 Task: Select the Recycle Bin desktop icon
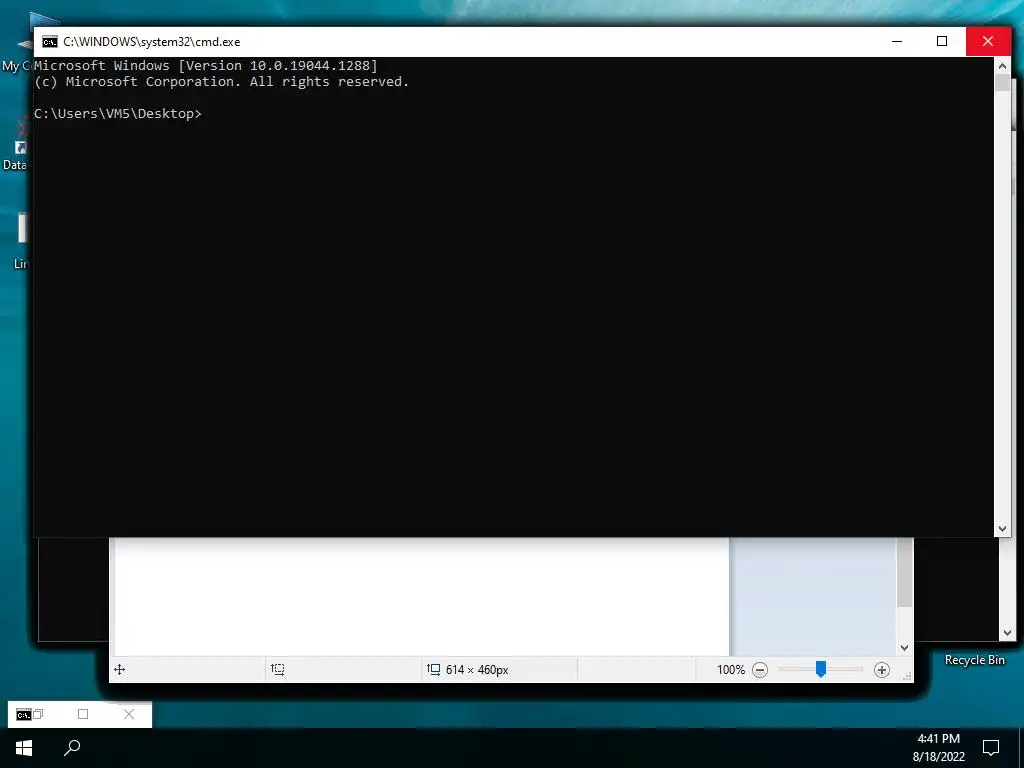click(x=974, y=660)
